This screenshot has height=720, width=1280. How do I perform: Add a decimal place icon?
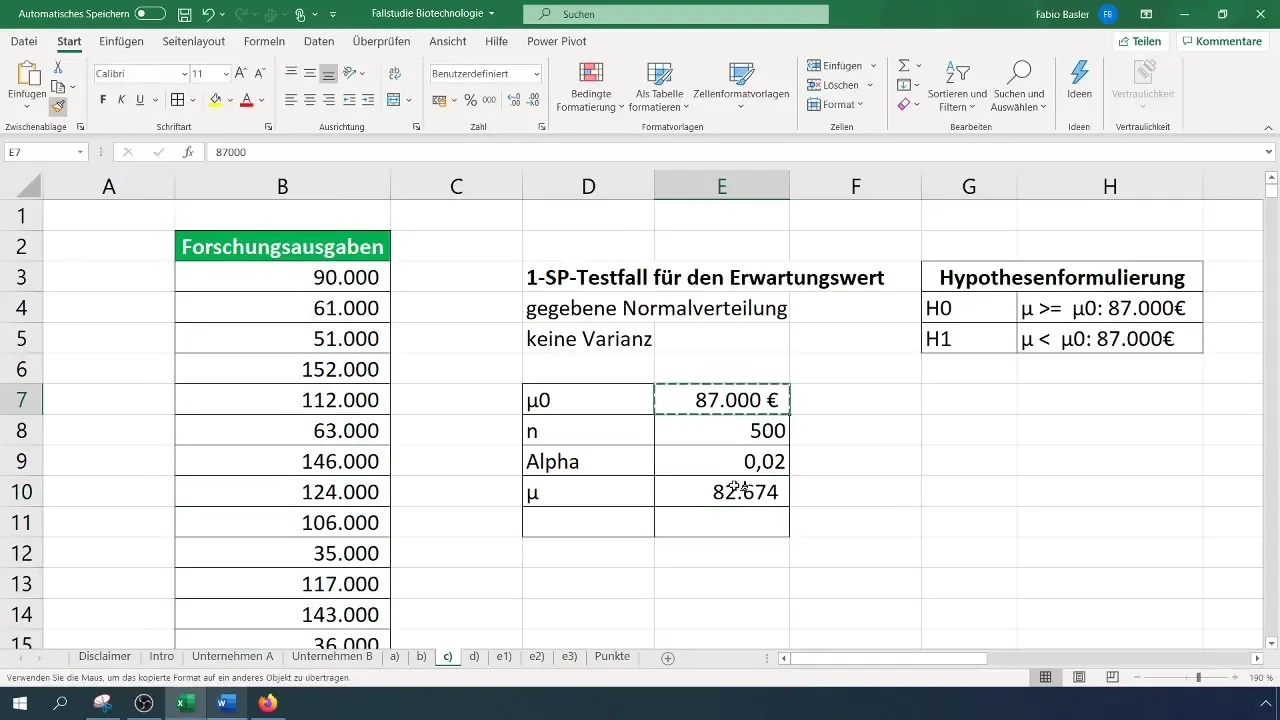pyautogui.click(x=514, y=100)
